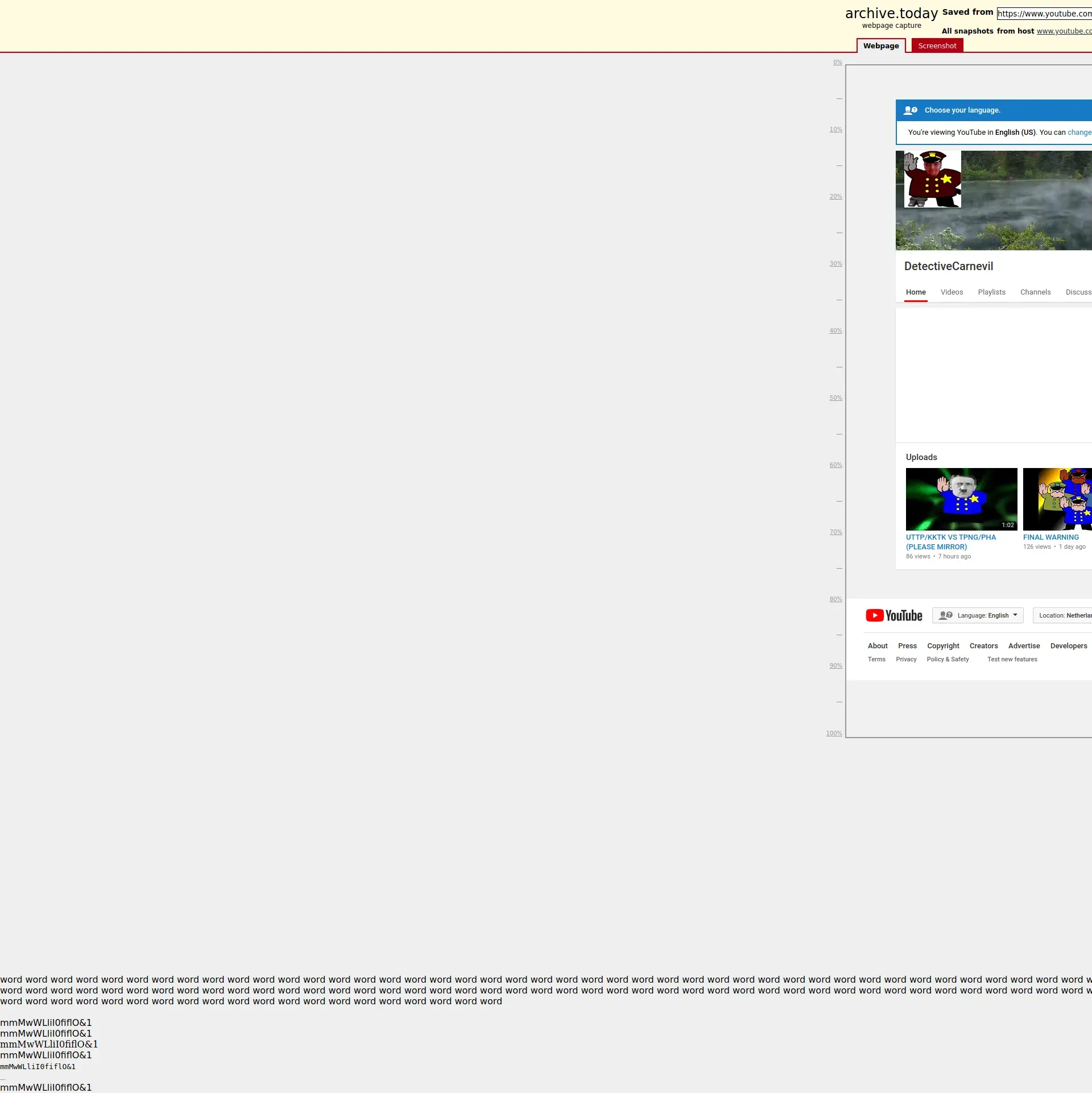Open the channel Playlists tab
The height and width of the screenshot is (1093, 1092).
pyautogui.click(x=991, y=292)
